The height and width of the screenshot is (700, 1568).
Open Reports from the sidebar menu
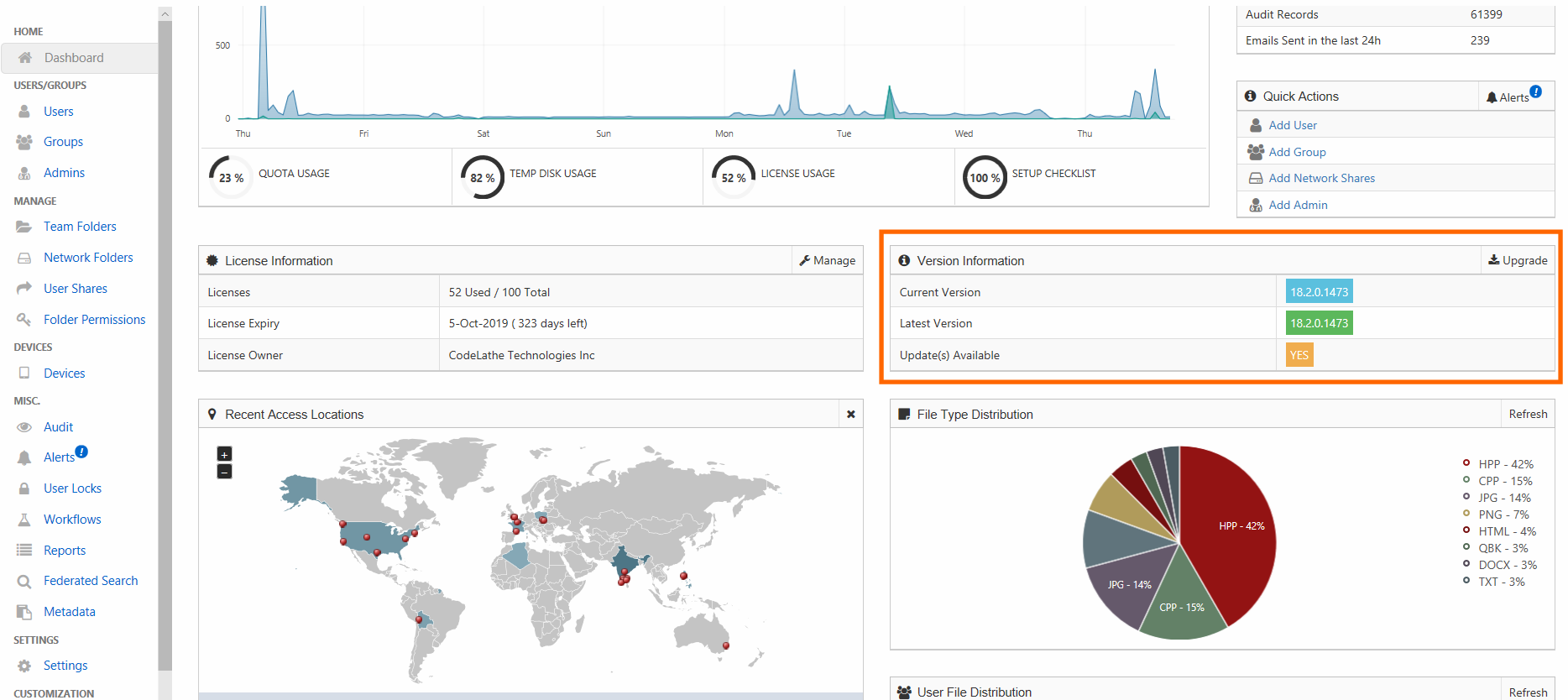point(65,551)
